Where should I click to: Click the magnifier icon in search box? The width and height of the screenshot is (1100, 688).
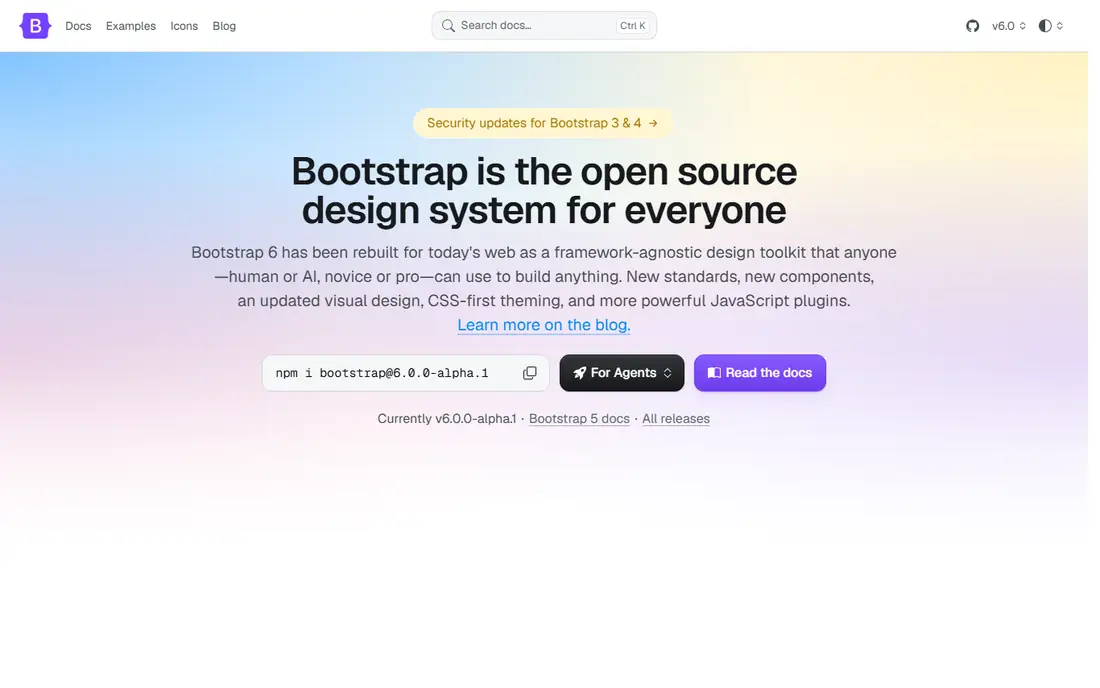click(x=448, y=26)
